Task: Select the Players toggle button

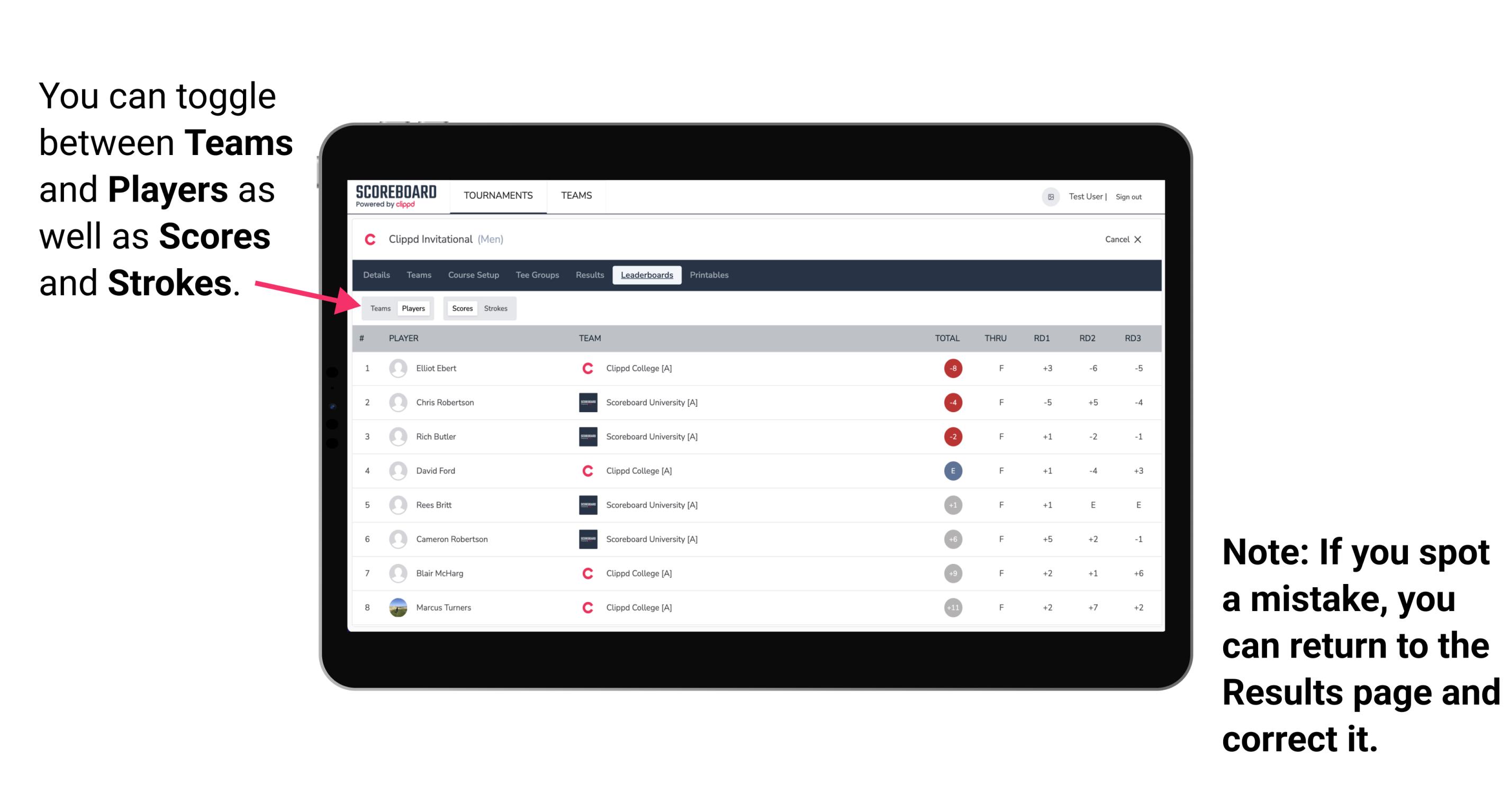Action: [413, 308]
